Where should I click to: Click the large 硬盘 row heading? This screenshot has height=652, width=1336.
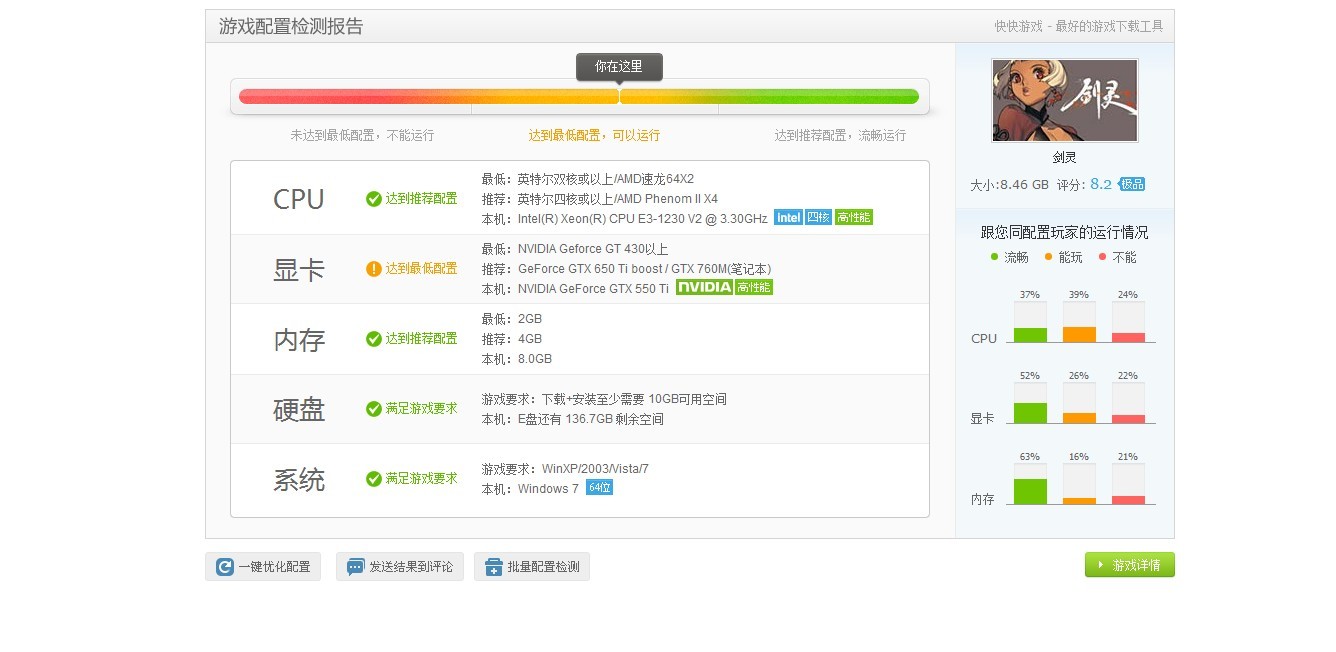pos(299,409)
